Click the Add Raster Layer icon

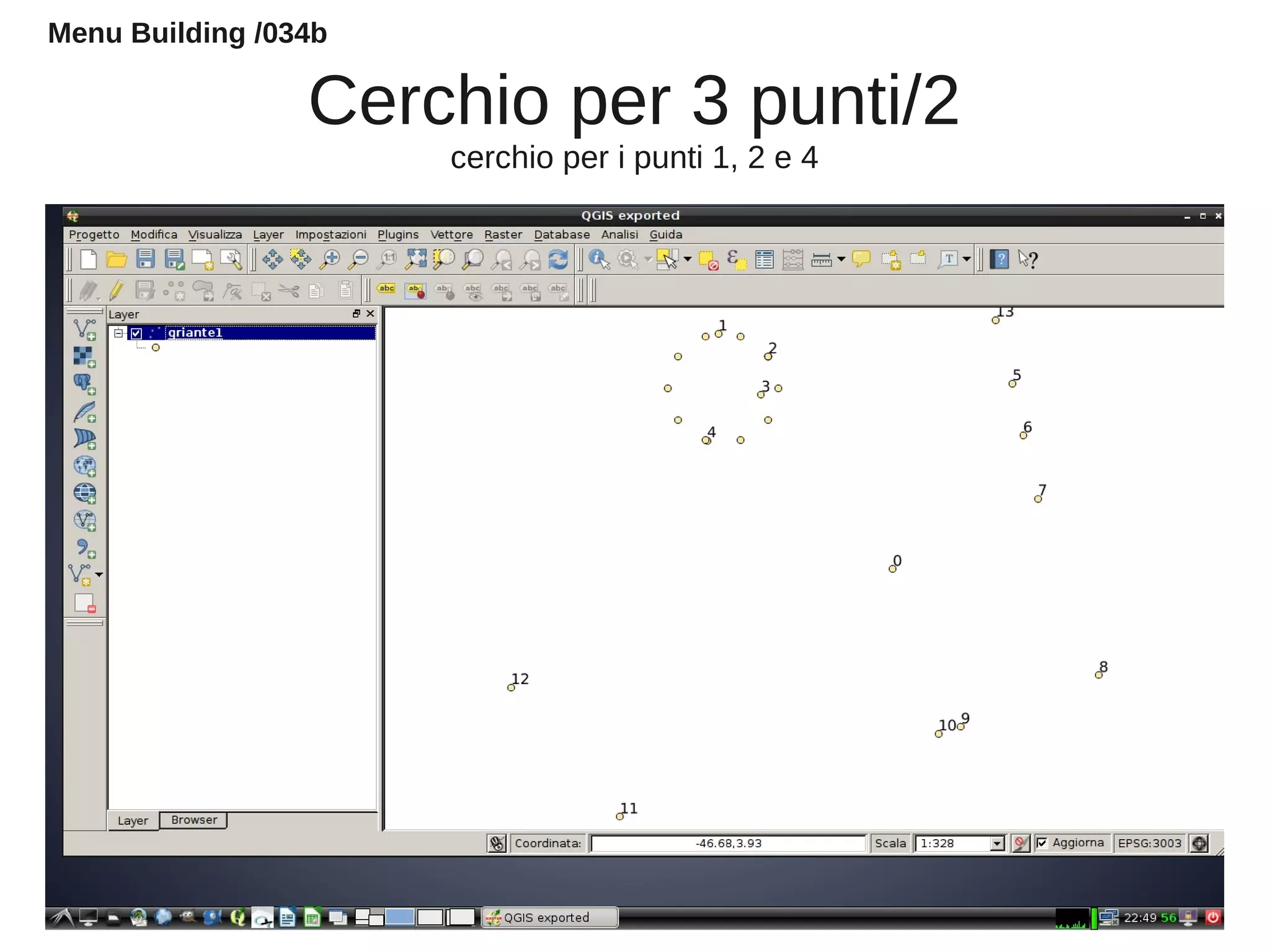tap(84, 357)
